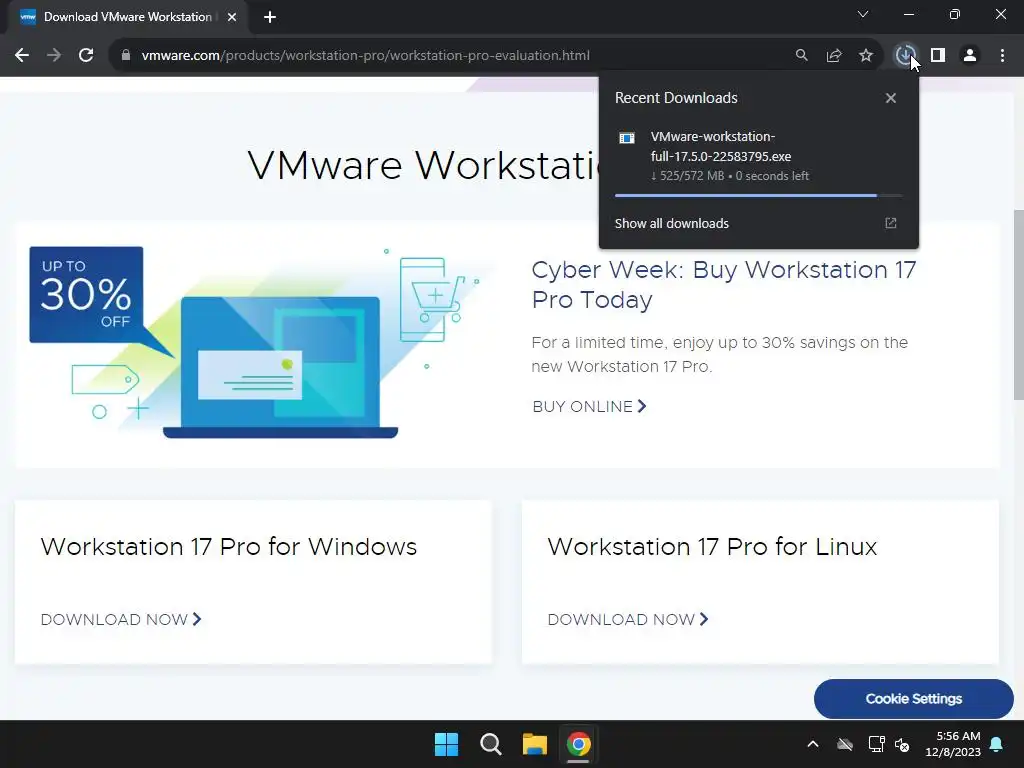The height and width of the screenshot is (768, 1024).
Task: Open the Chrome side panel
Action: [938, 56]
